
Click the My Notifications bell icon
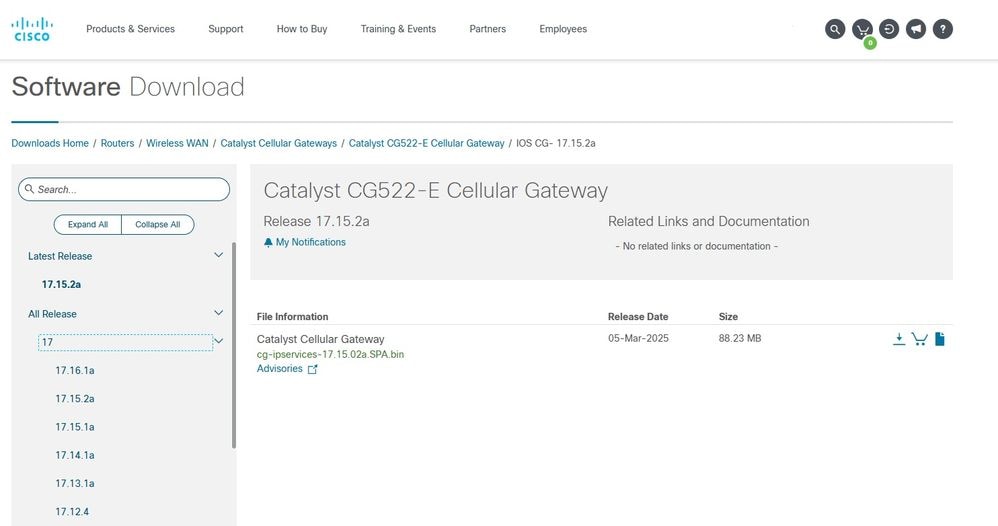(x=268, y=243)
